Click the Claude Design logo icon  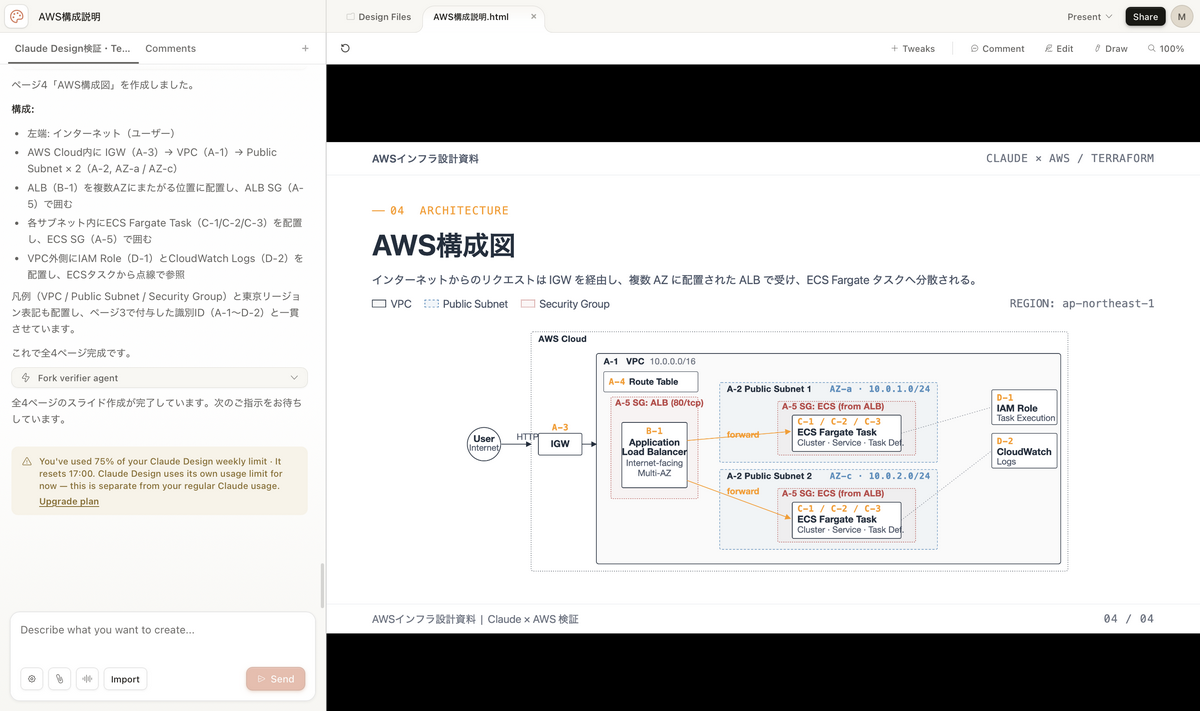[x=17, y=16]
